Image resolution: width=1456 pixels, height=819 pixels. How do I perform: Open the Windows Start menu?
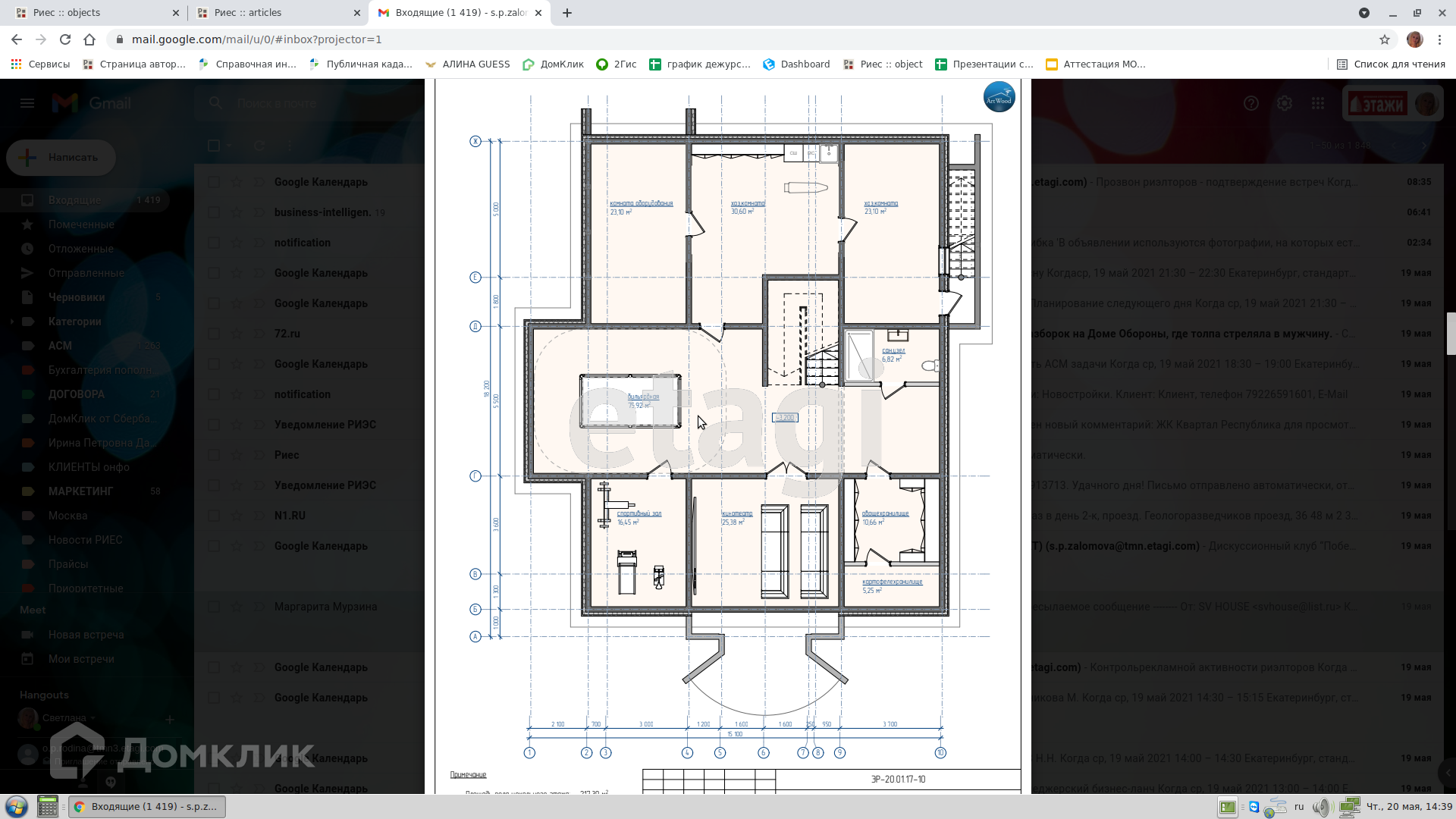tap(17, 806)
